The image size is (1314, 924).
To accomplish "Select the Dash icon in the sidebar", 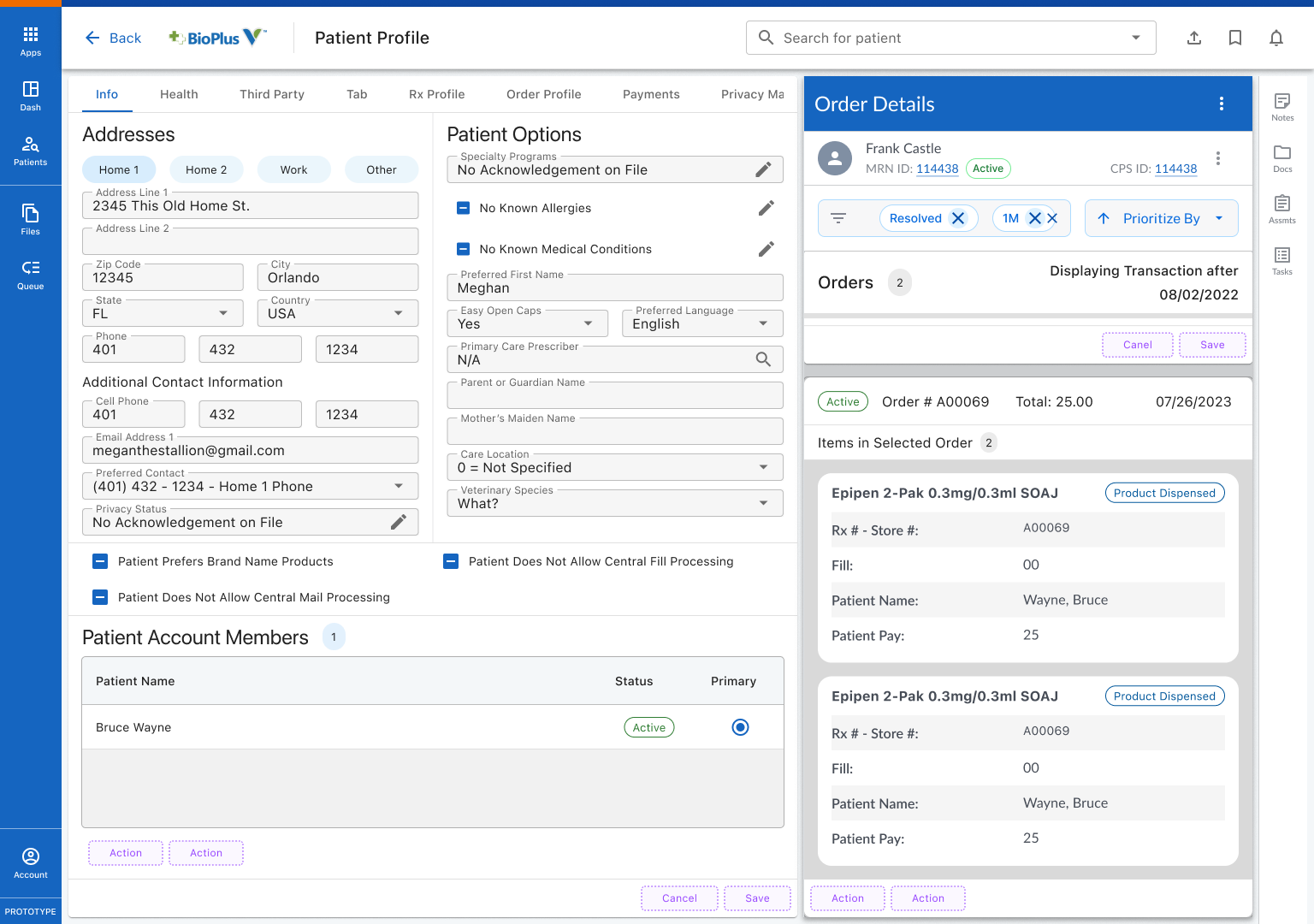I will tap(31, 94).
